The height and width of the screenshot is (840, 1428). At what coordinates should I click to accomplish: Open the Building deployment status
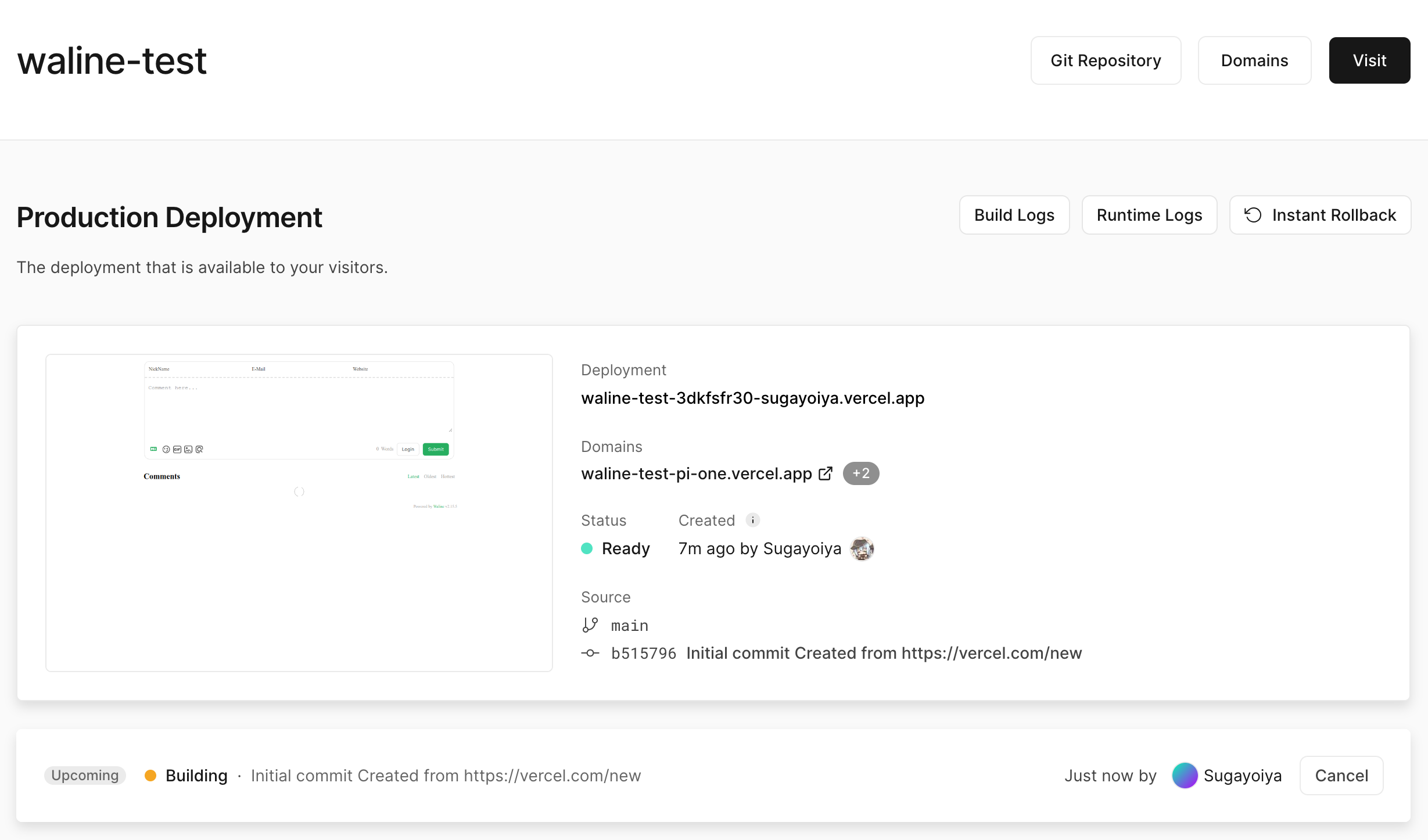pos(196,776)
